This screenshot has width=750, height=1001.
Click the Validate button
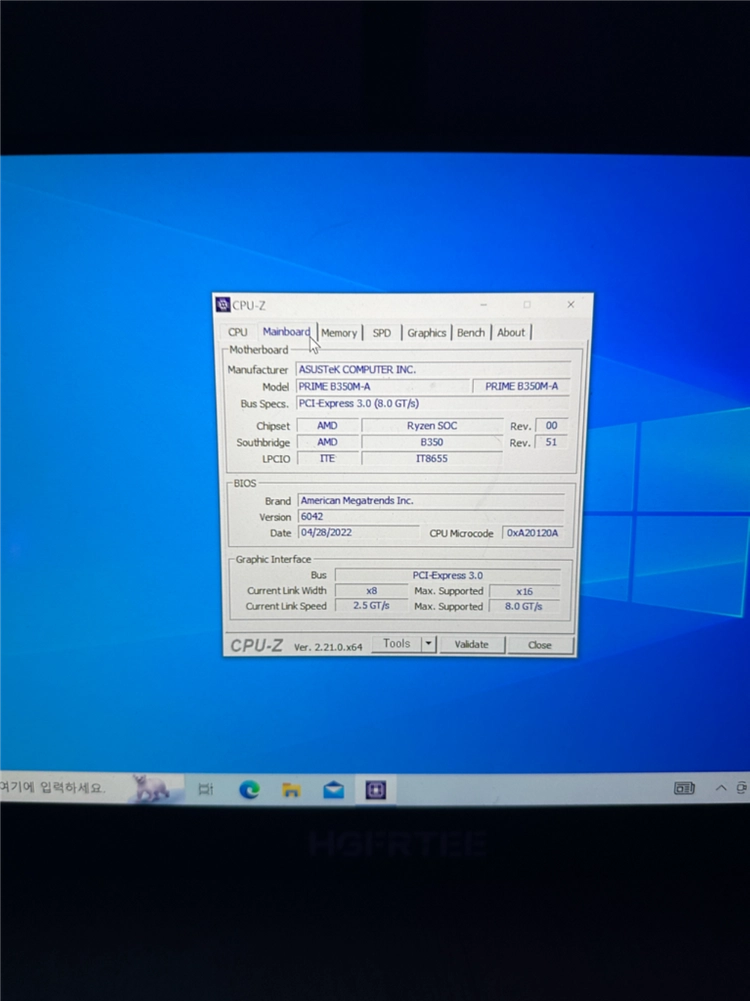tap(472, 644)
